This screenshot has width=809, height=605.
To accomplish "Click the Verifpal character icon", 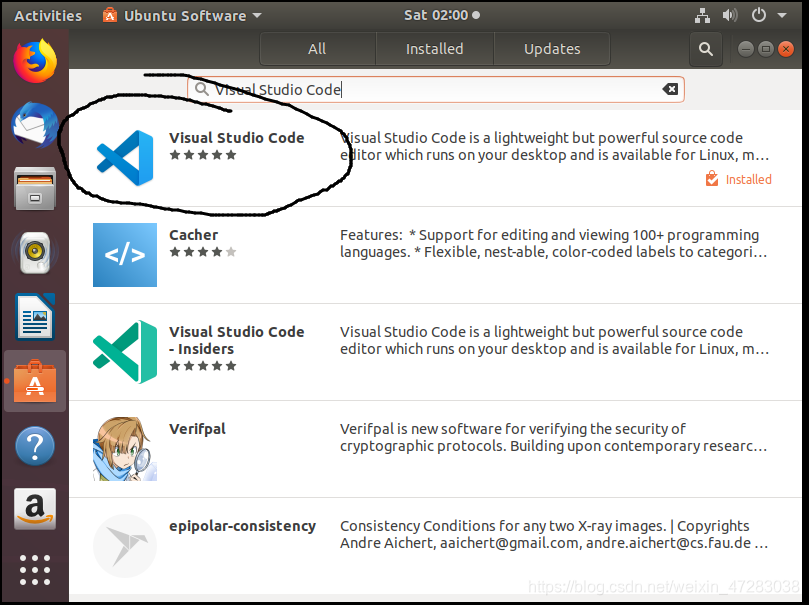I will [x=125, y=449].
